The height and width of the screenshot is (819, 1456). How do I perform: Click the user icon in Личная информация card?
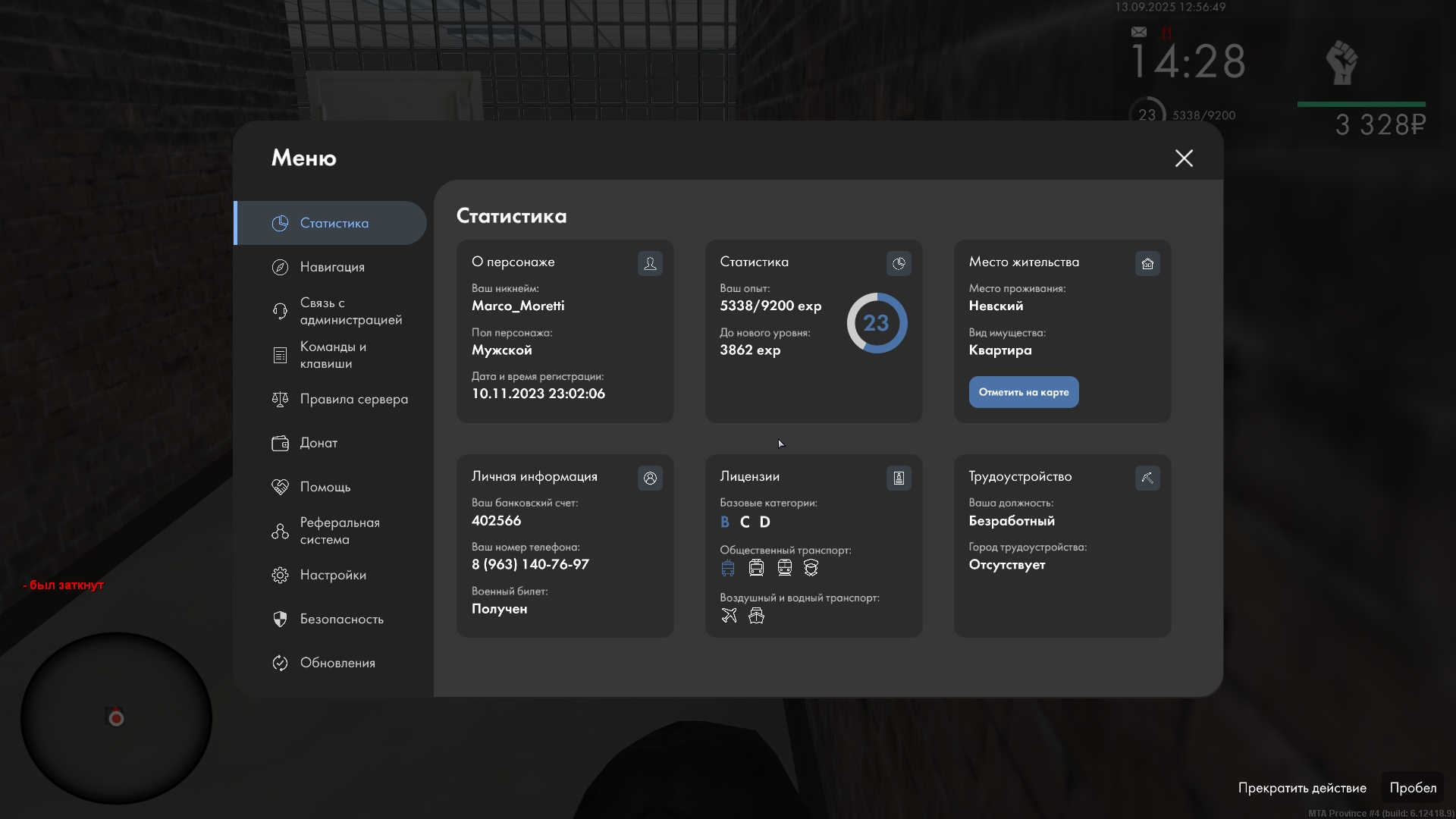(x=650, y=478)
